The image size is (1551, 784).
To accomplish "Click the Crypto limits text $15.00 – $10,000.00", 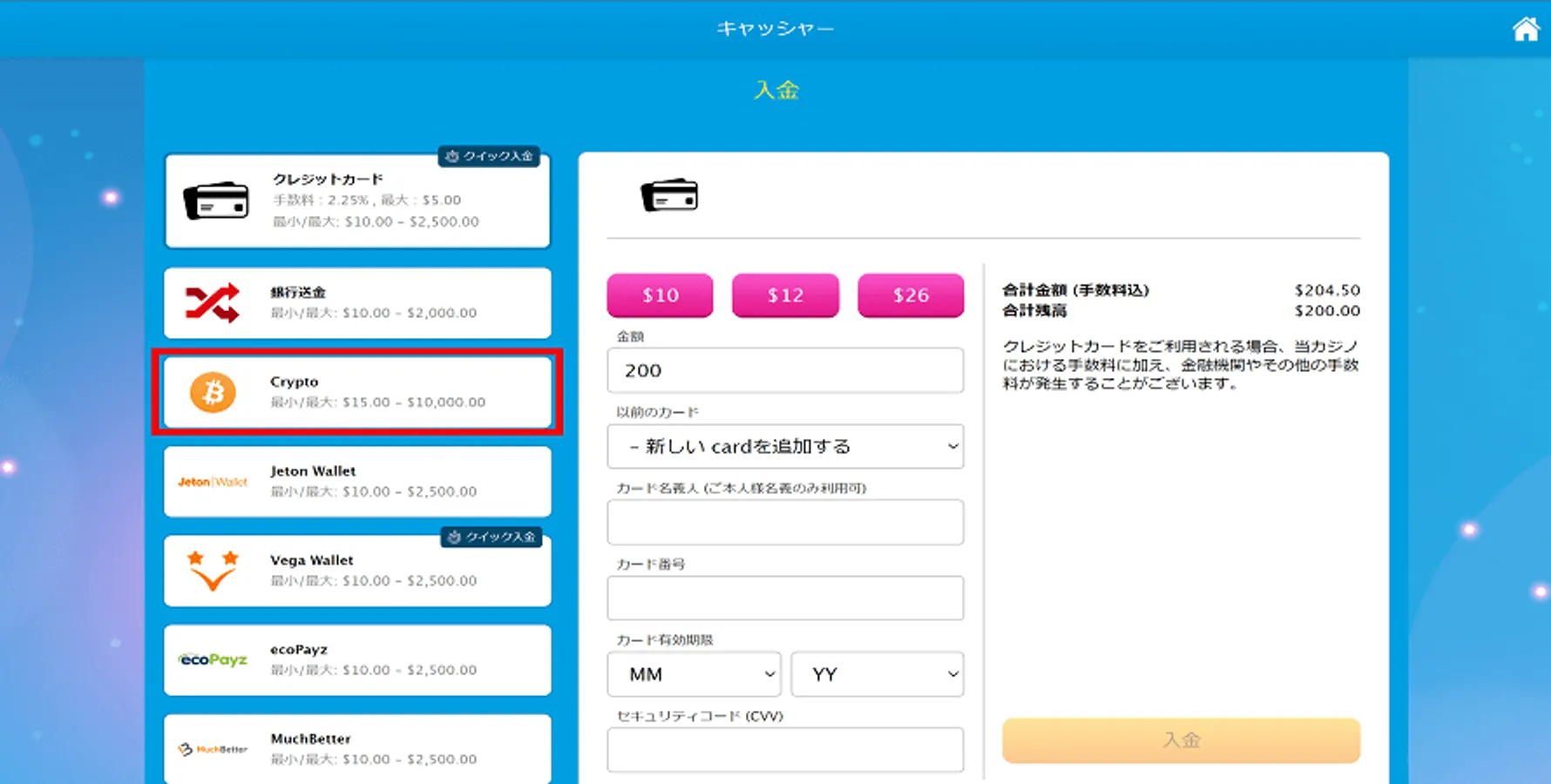I will pos(414,402).
